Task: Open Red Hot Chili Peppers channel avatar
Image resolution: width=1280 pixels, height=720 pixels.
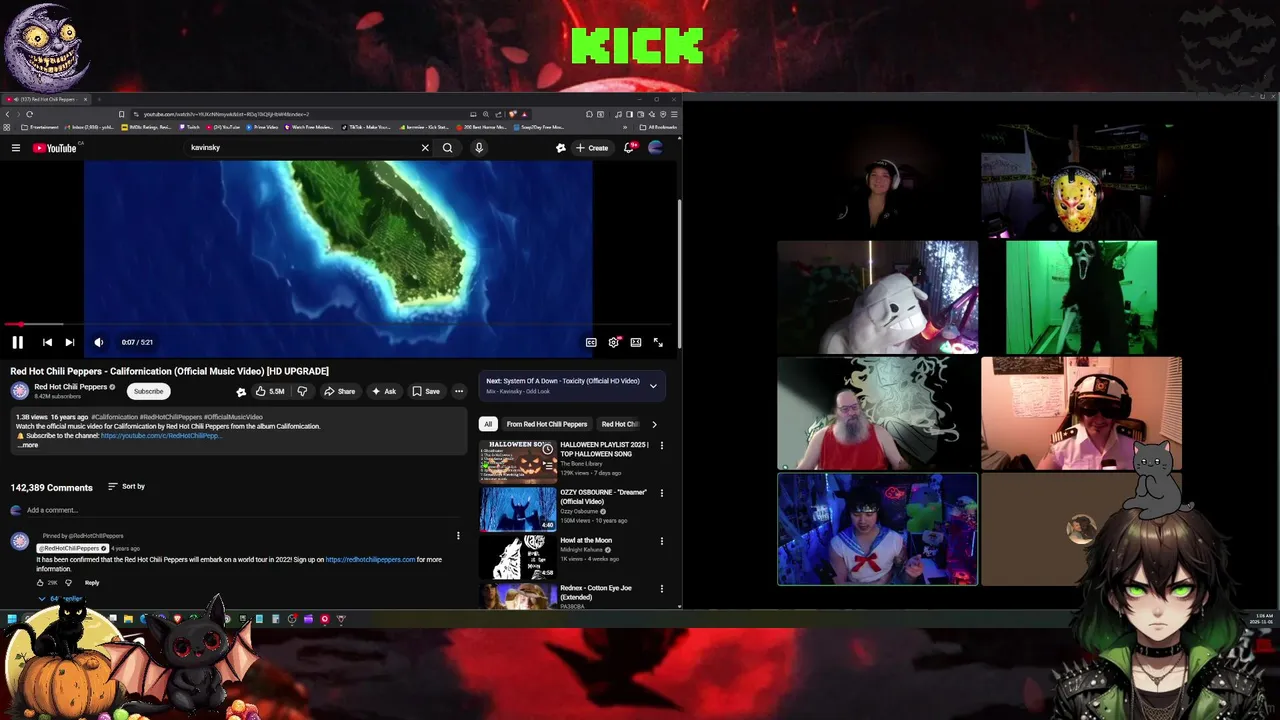Action: [19, 391]
